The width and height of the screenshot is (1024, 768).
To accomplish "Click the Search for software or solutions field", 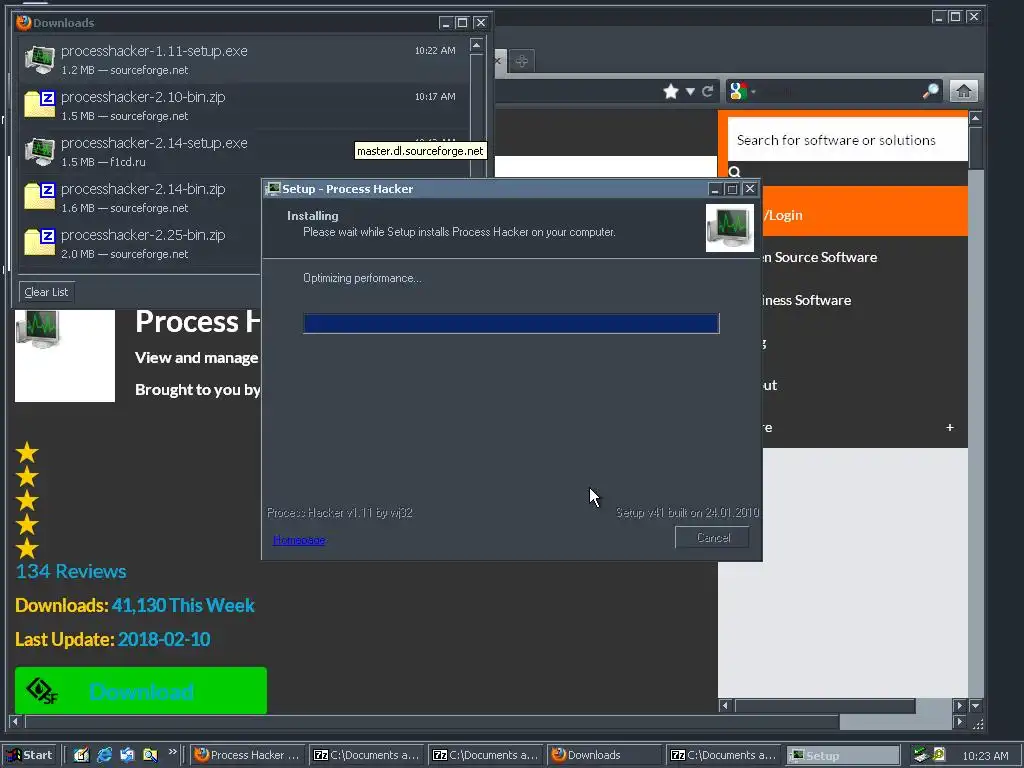I will point(848,140).
